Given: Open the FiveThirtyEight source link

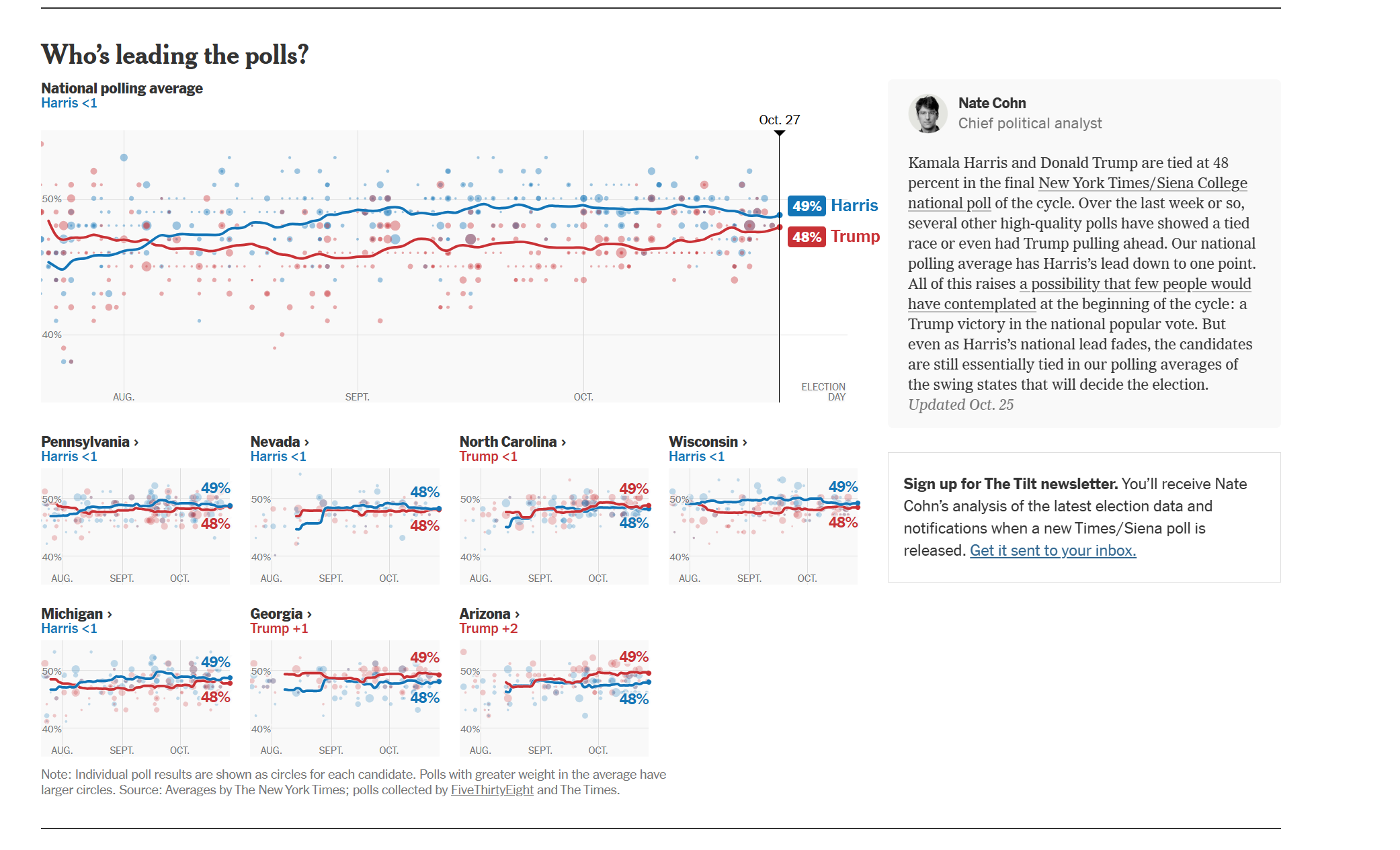Looking at the screenshot, I should pos(492,790).
